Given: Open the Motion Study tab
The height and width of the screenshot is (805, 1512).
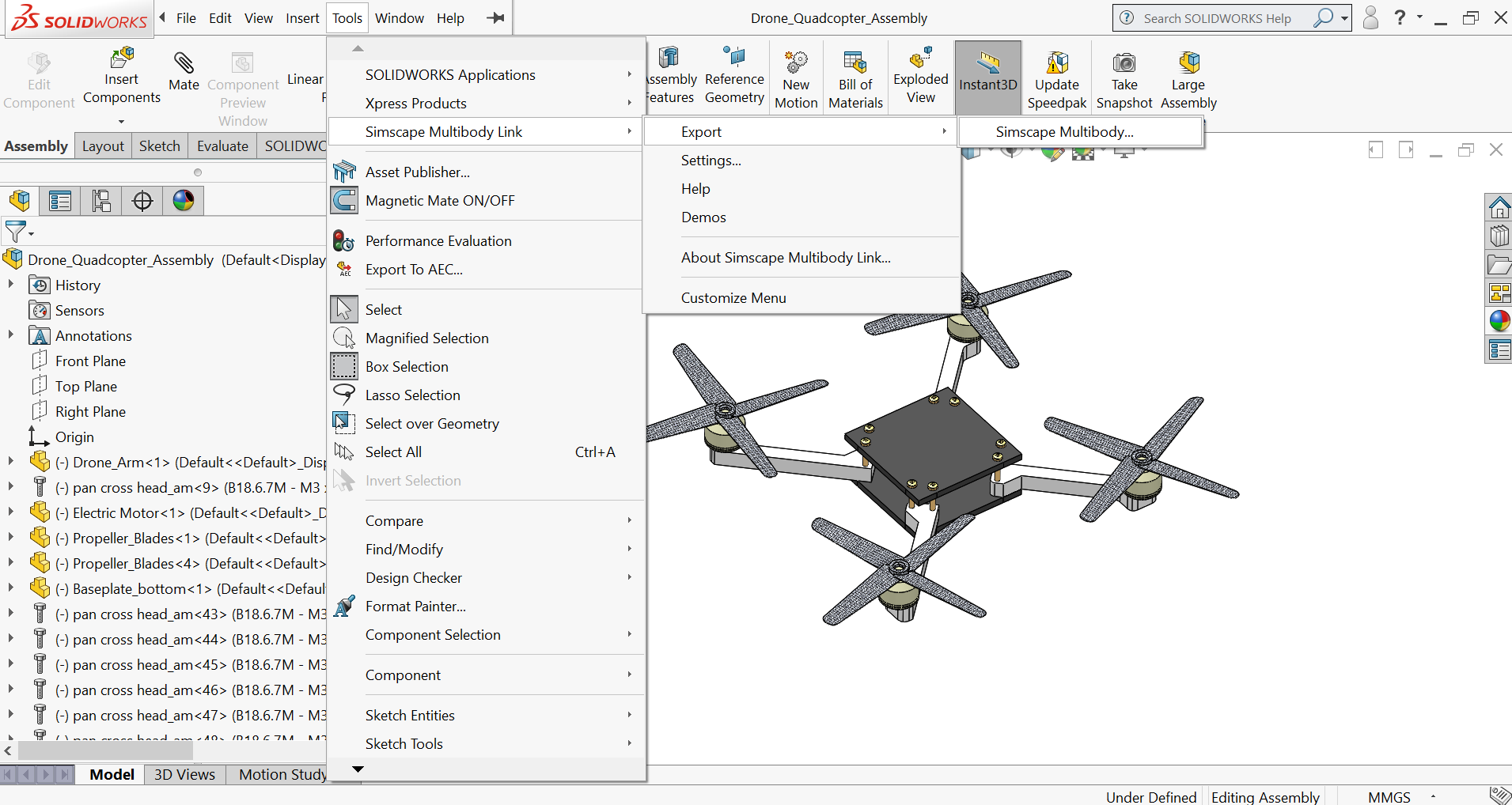Looking at the screenshot, I should click(282, 774).
